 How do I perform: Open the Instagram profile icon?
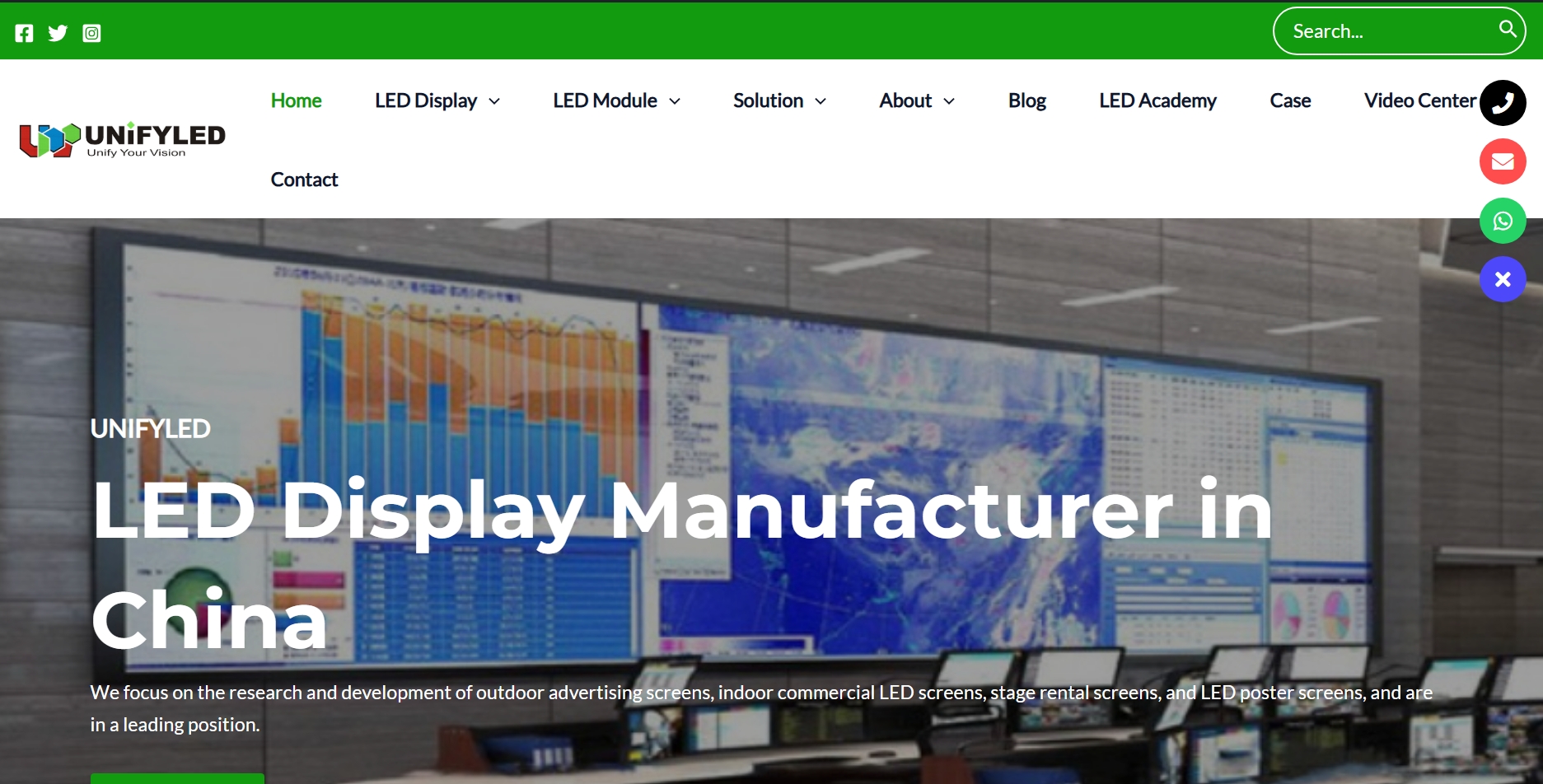[91, 33]
